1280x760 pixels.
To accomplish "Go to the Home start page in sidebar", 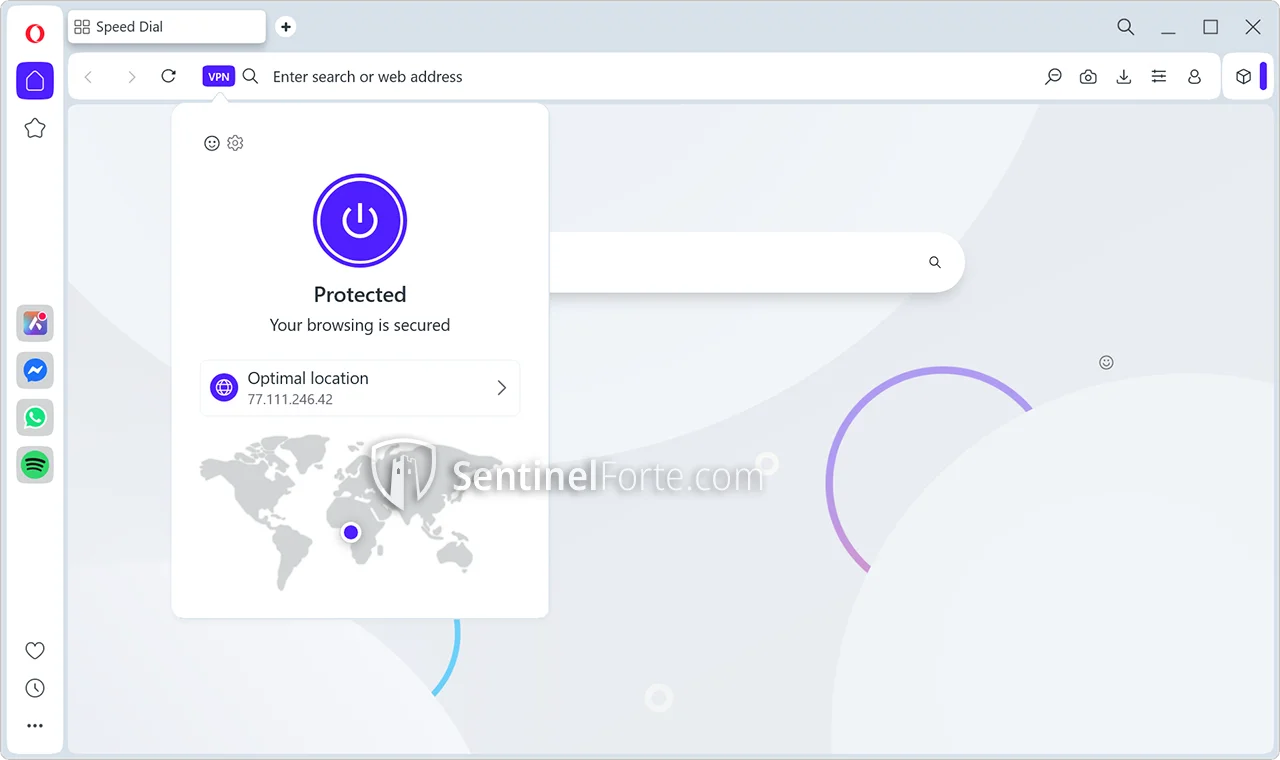I will click(x=35, y=81).
